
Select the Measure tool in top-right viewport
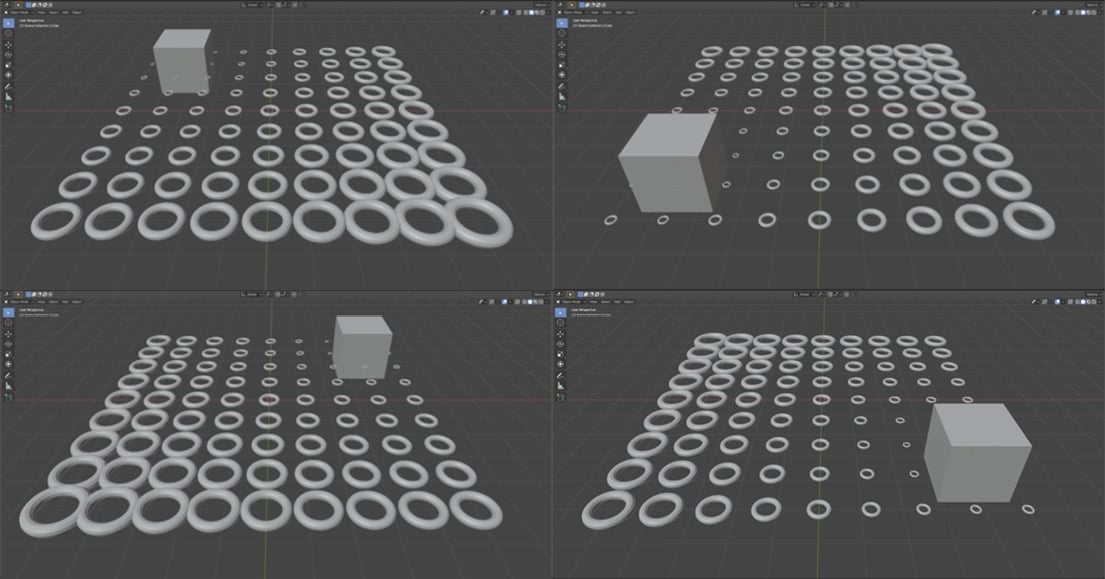[x=562, y=96]
